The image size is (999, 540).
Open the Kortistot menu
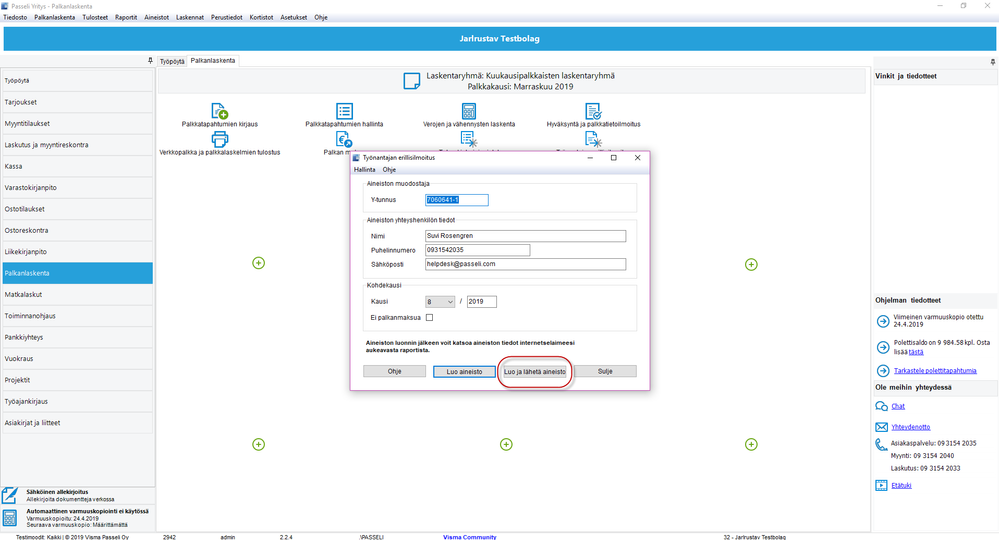tap(261, 17)
